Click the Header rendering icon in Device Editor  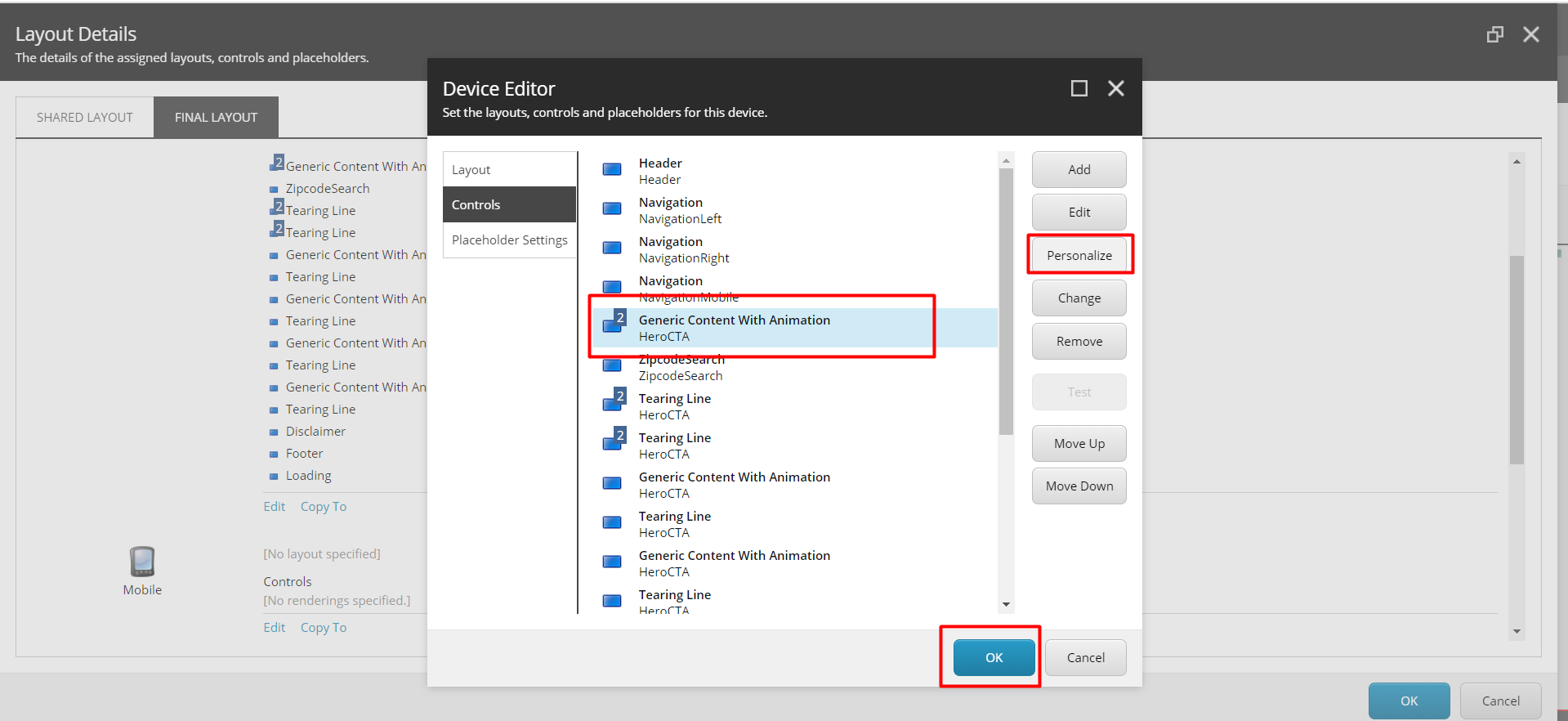click(x=612, y=170)
